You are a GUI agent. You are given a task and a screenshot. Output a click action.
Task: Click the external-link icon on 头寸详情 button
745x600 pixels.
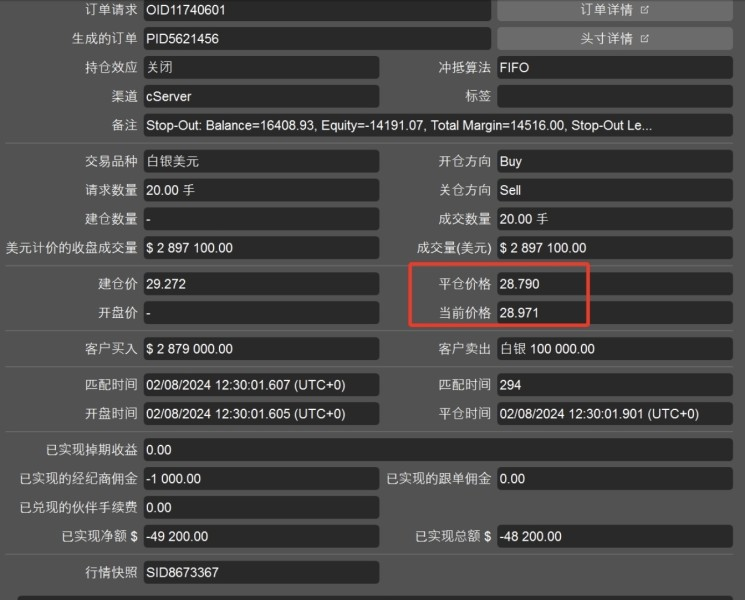pyautogui.click(x=644, y=39)
